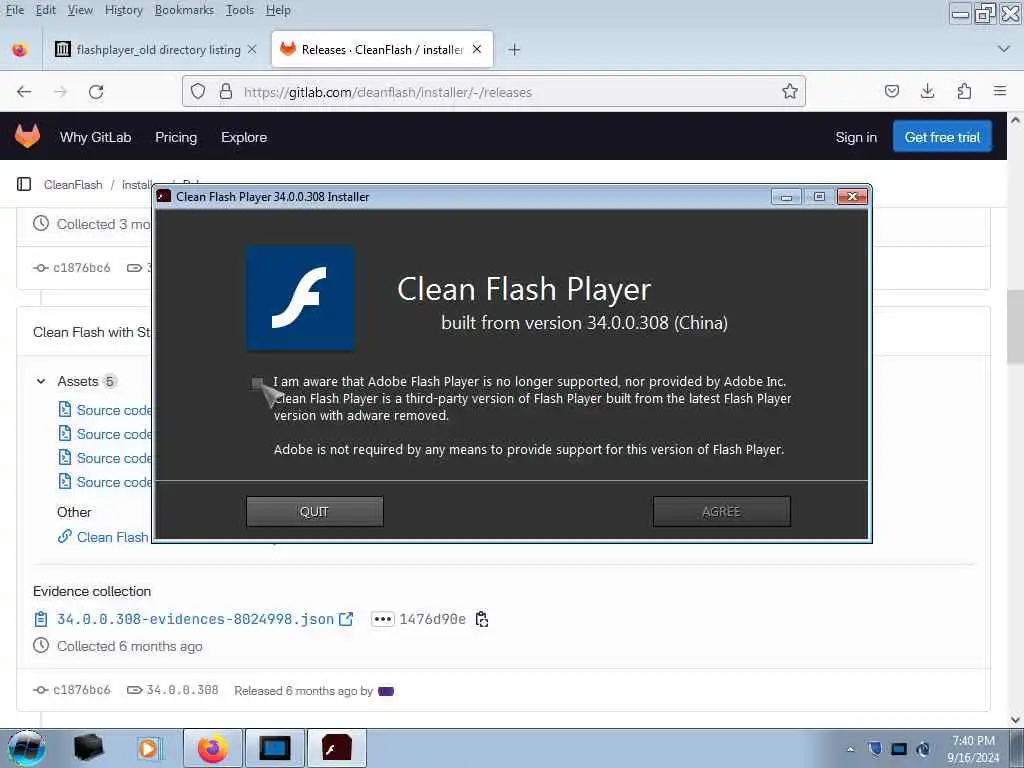Image resolution: width=1024 pixels, height=768 pixels.
Task: Open Firefox hamburger application menu
Action: [x=1000, y=91]
